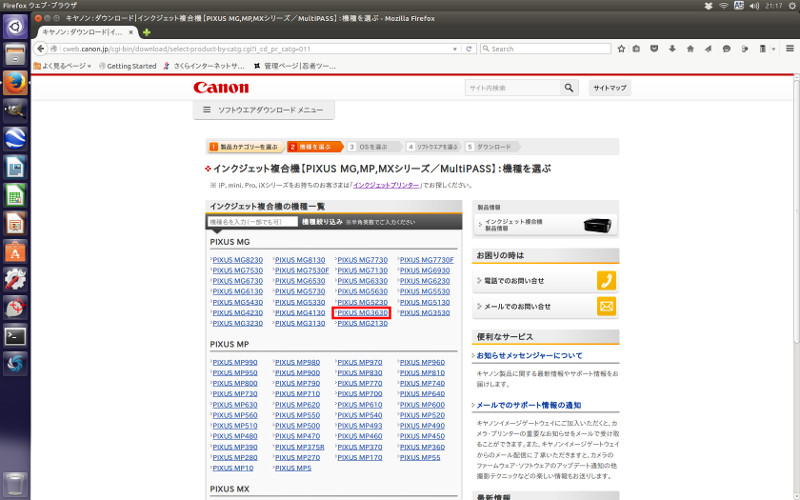Image resolution: width=800 pixels, height=500 pixels.
Task: Open 電話でのお問い合せ link
Action: [x=514, y=281]
